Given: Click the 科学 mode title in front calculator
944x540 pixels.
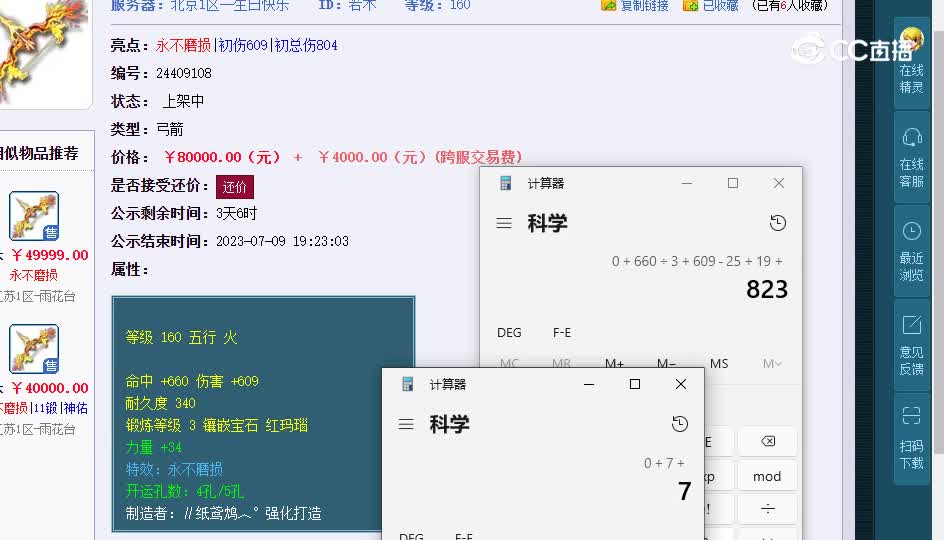Looking at the screenshot, I should (450, 424).
